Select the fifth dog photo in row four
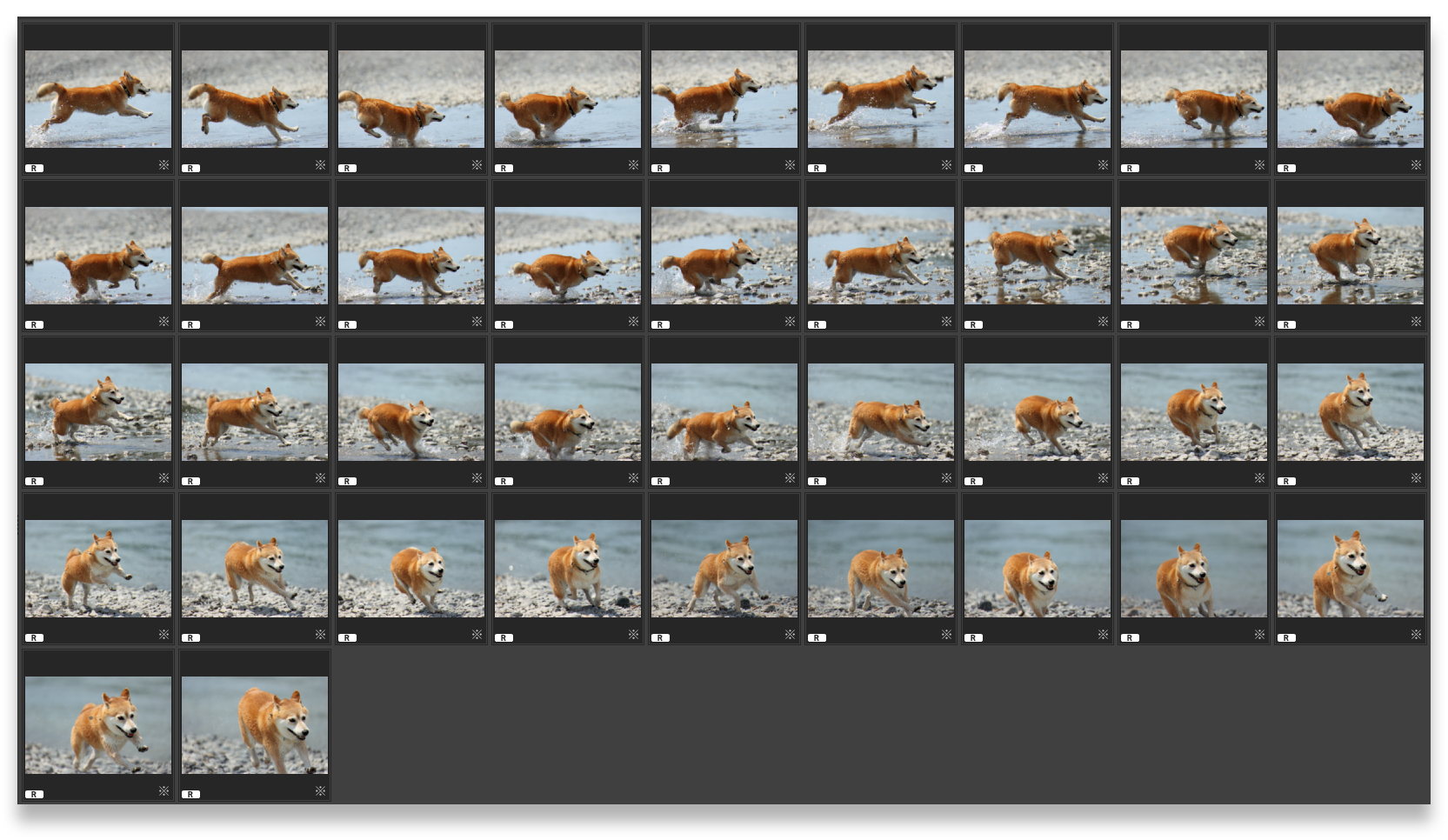 [724, 569]
